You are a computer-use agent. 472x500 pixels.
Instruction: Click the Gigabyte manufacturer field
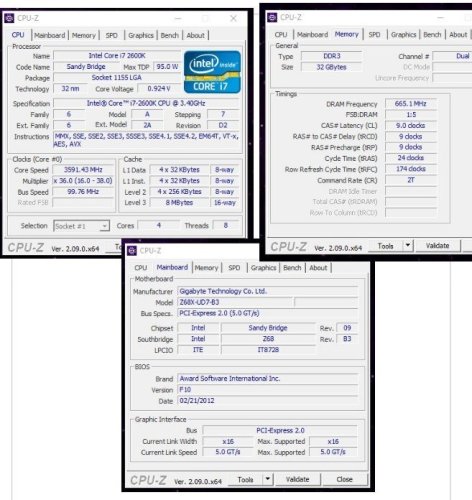(x=267, y=291)
